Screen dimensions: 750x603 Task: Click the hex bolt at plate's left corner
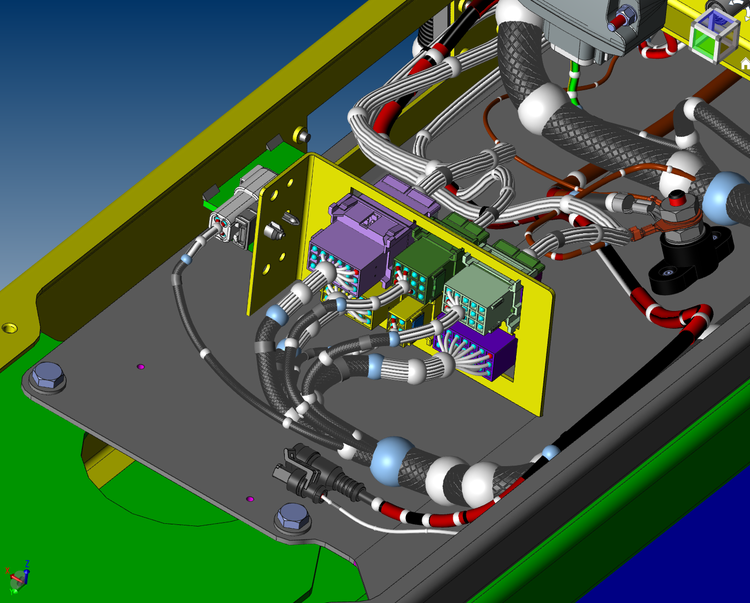(46, 379)
